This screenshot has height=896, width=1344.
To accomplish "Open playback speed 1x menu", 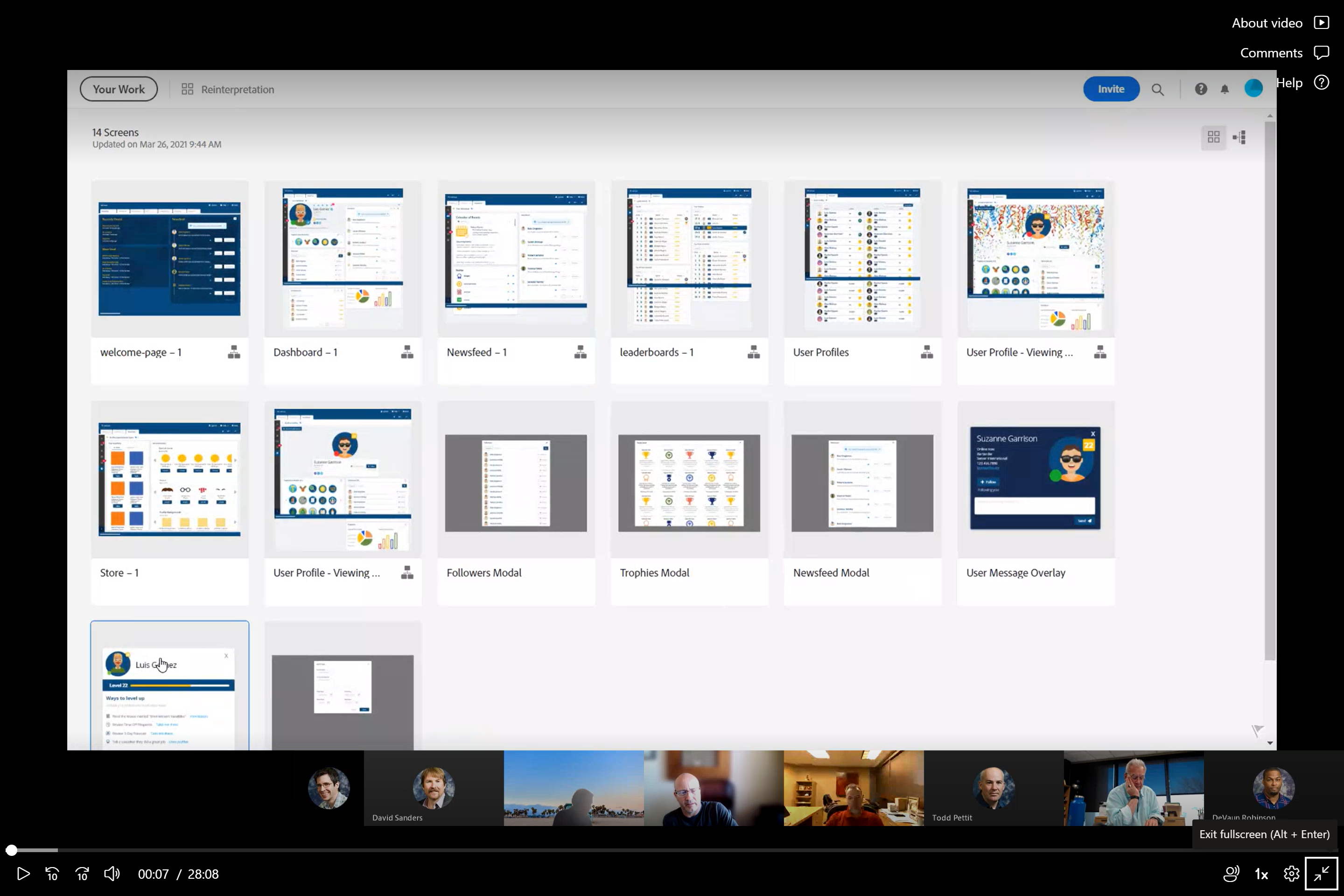I will [x=1261, y=874].
